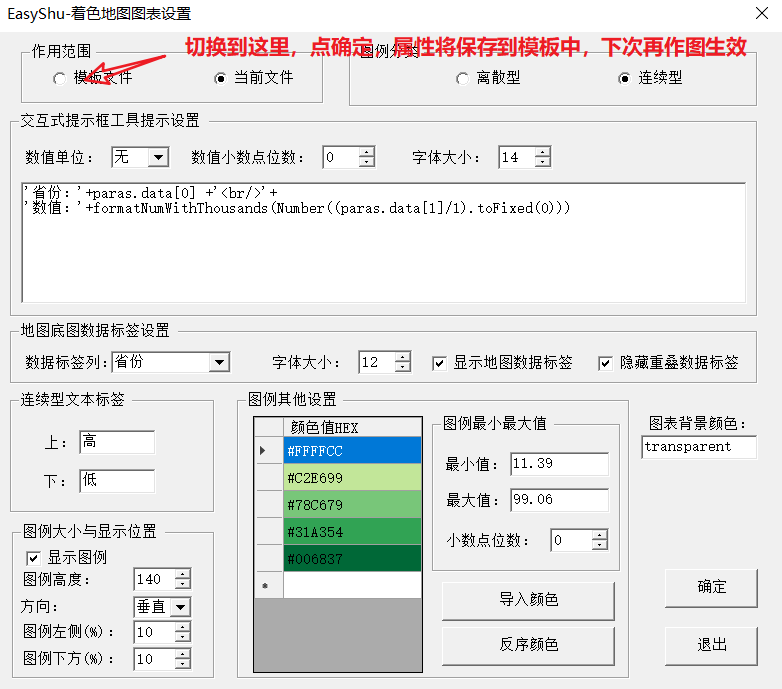Confirm settings with 确定 button
Viewport: 782px width, 689px height.
[x=711, y=587]
